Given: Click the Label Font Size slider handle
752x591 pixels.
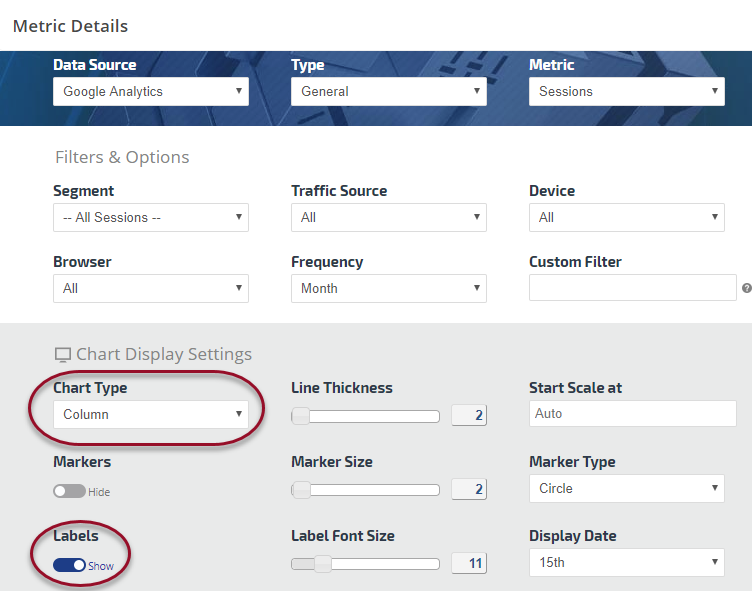Looking at the screenshot, I should [322, 564].
